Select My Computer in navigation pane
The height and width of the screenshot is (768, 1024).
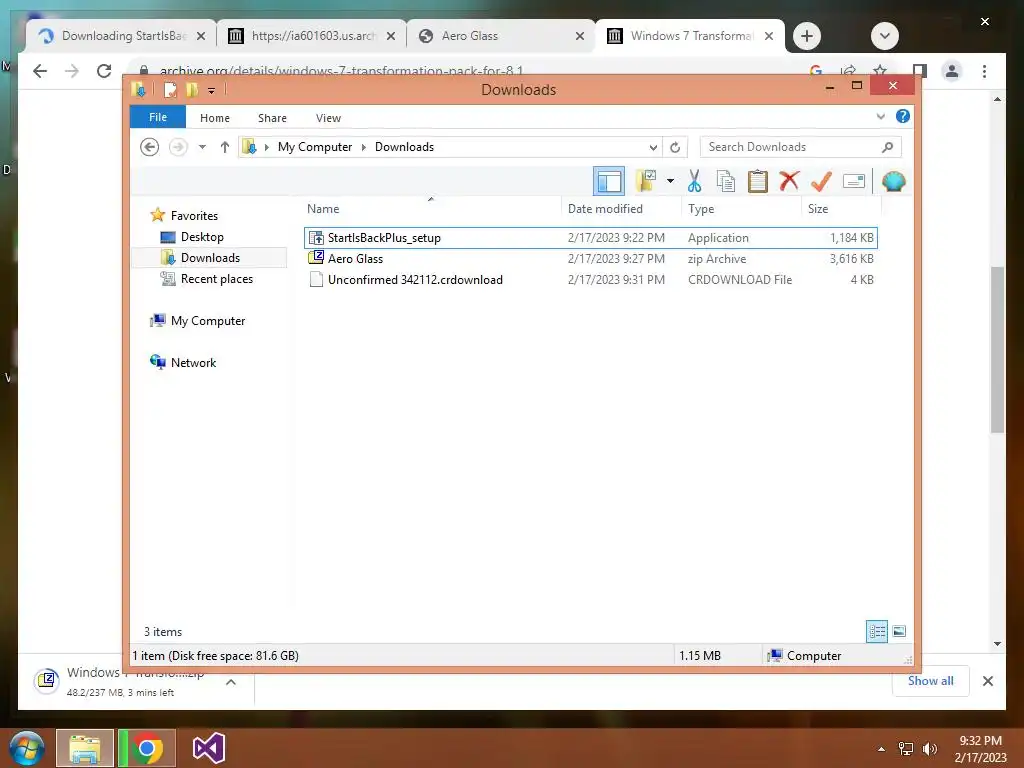208,321
